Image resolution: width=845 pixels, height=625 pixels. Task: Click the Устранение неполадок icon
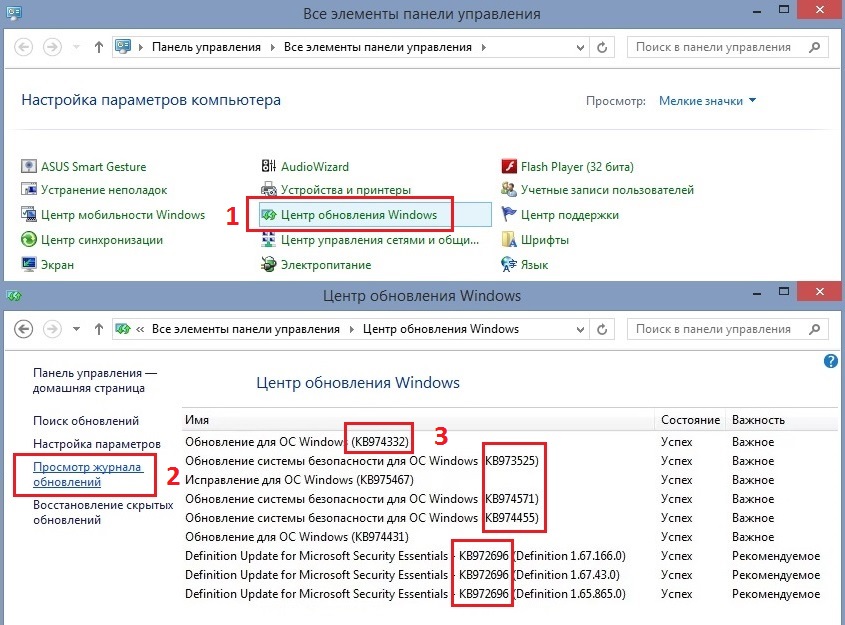point(29,190)
